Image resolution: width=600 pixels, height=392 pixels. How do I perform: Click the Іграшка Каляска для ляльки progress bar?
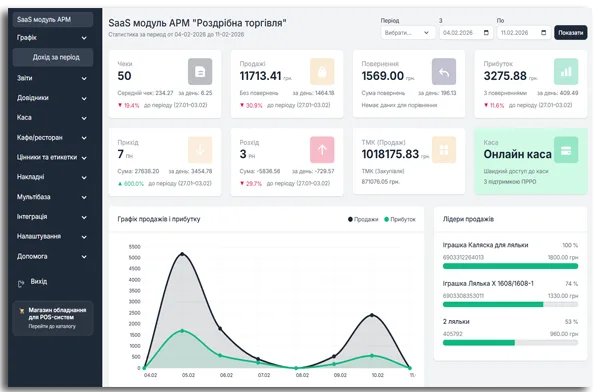point(510,266)
